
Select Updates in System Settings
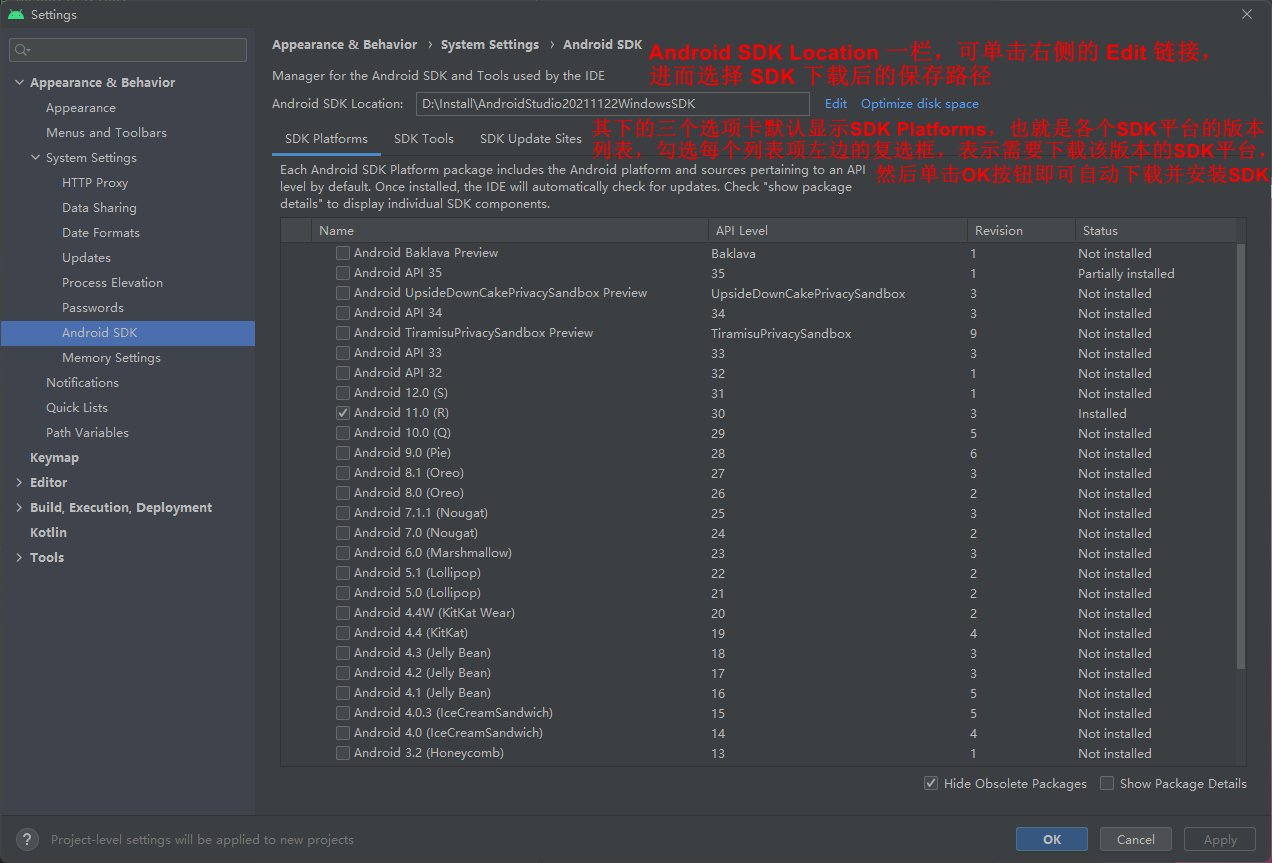[x=86, y=258]
